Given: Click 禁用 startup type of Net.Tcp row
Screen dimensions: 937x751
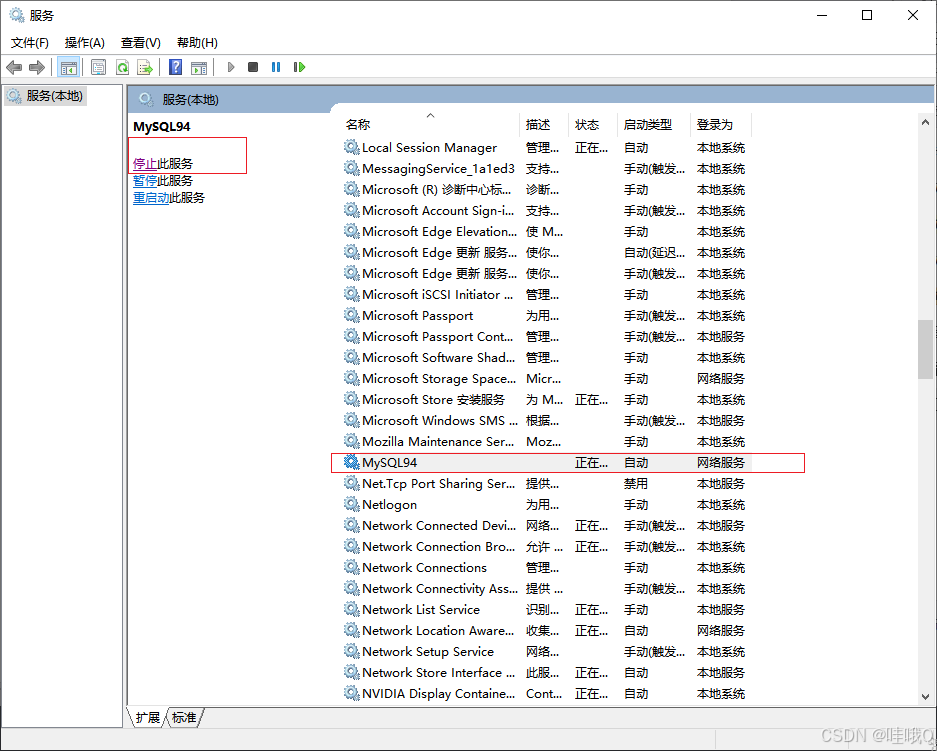Looking at the screenshot, I should (x=636, y=483).
